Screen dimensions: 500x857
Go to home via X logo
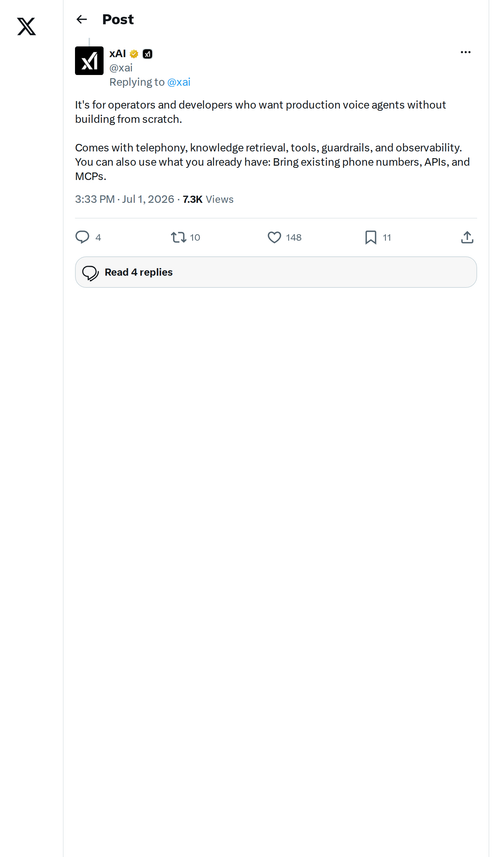point(26,26)
